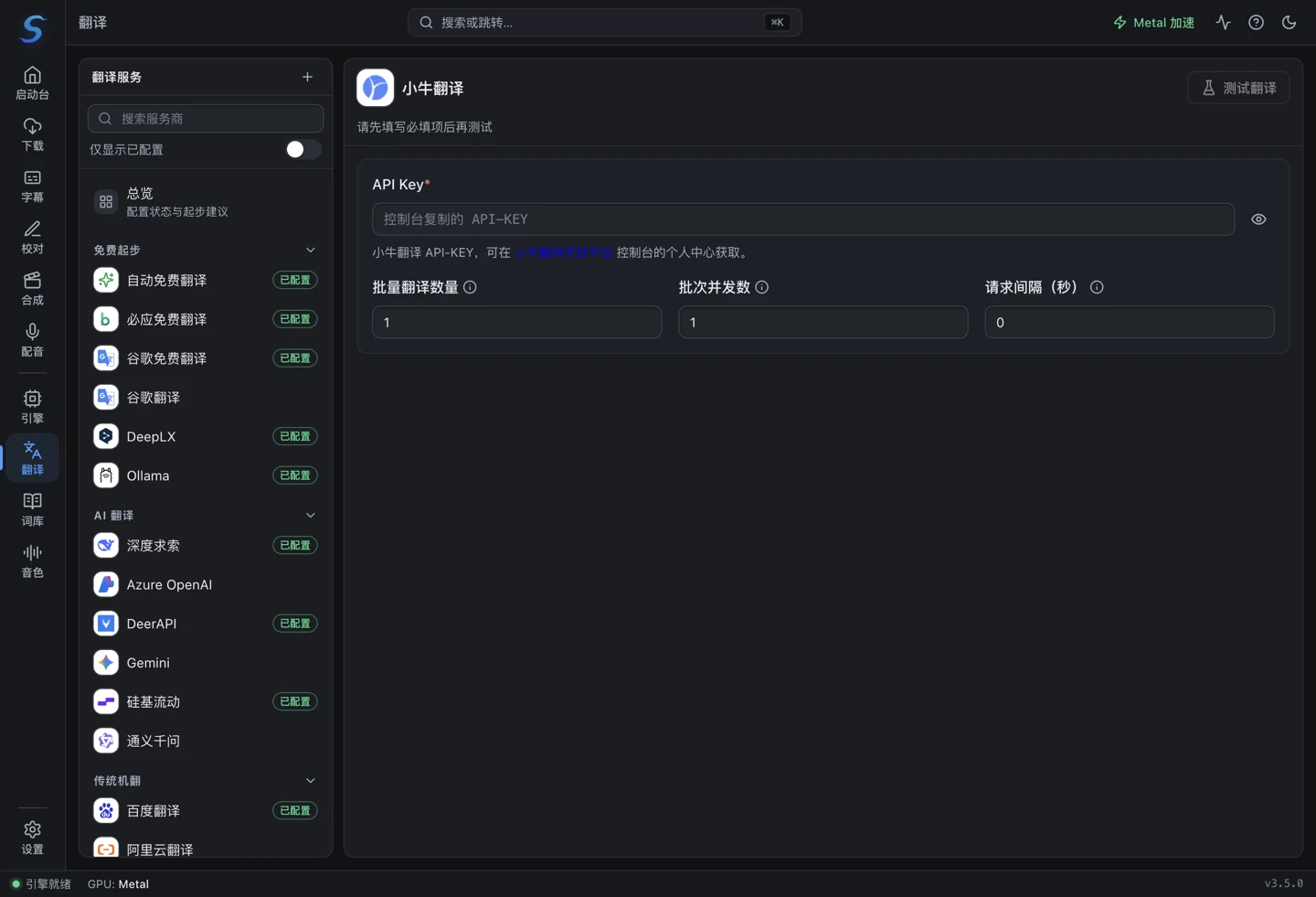1316x897 pixels.
Task: Toggle 仅显示已配置 switch
Action: [302, 149]
